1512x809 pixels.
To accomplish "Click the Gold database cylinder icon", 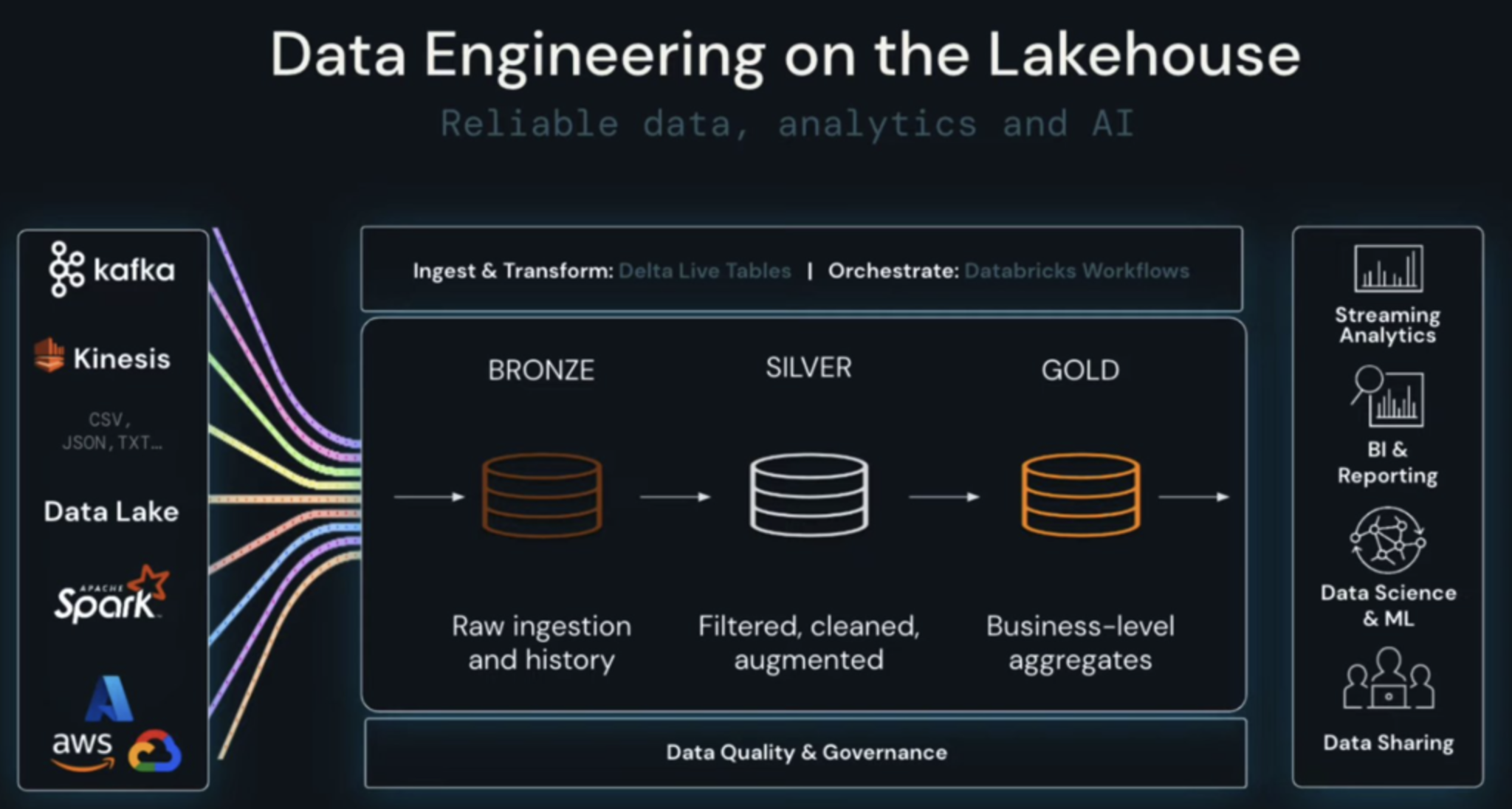I will (1080, 495).
